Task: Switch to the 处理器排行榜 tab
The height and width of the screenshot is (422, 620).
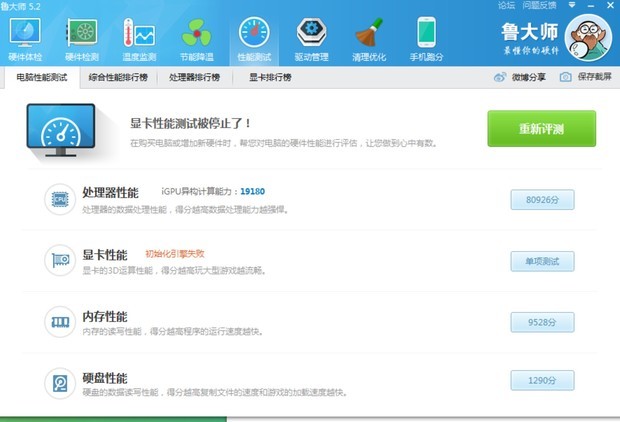Action: (194, 78)
